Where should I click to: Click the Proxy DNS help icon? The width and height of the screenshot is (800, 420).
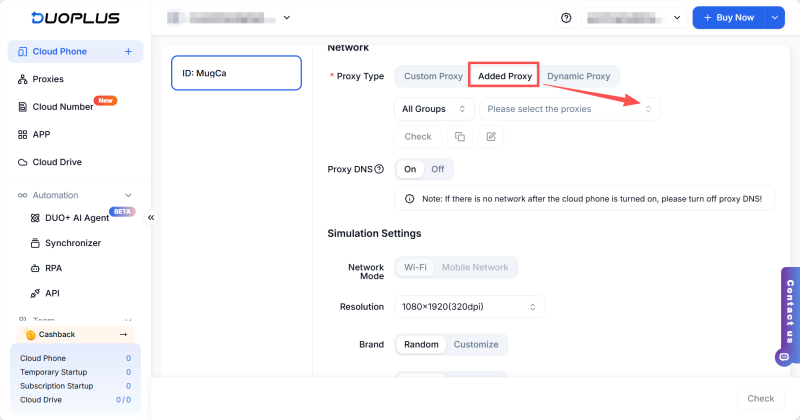click(379, 169)
